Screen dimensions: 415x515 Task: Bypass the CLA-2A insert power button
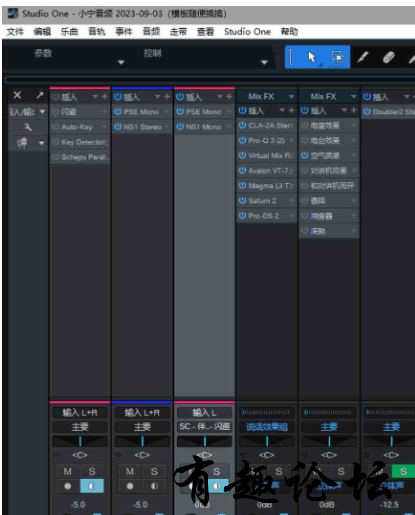coord(242,125)
